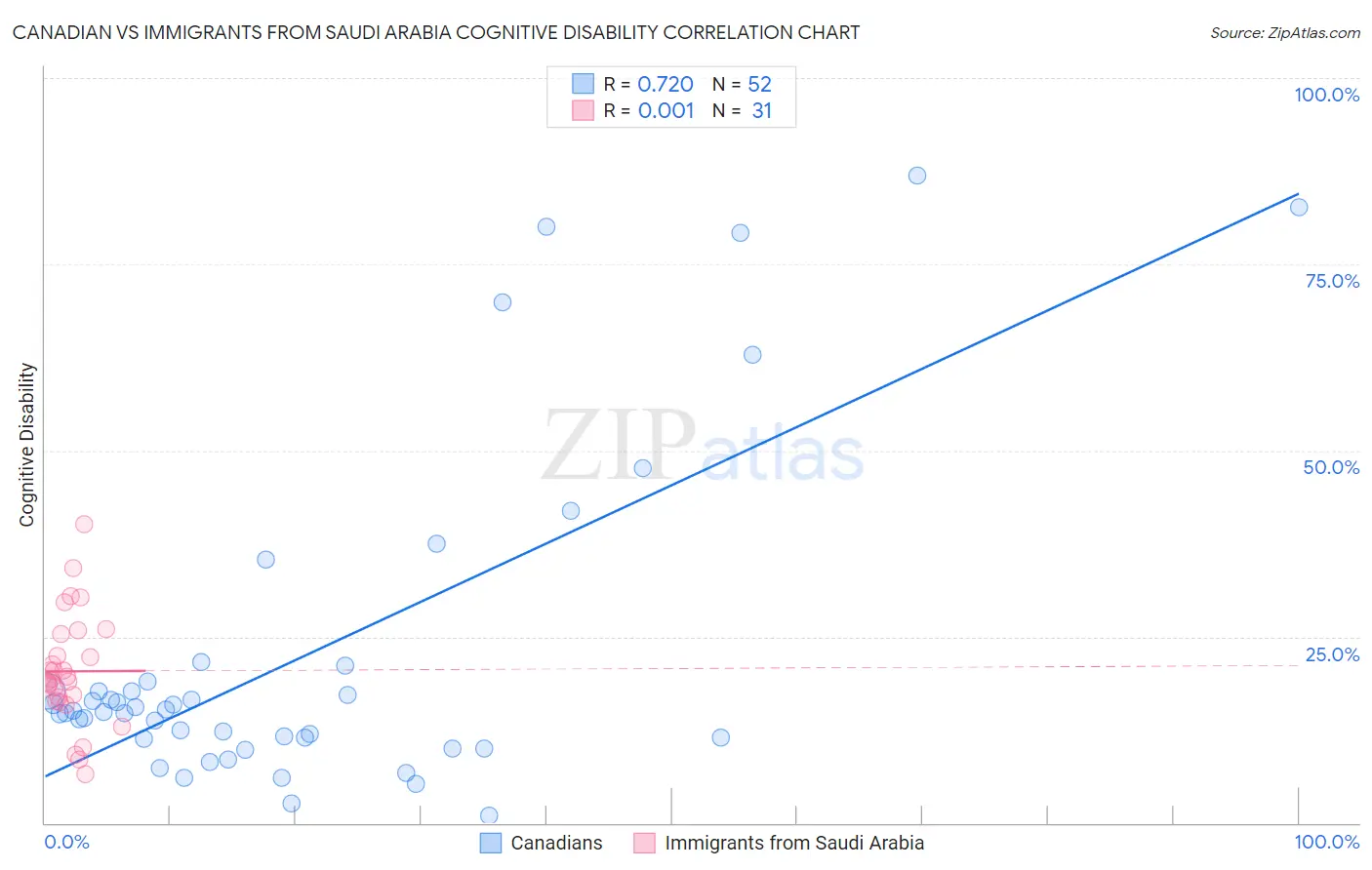Click the blue point at the chart's bottom near zero
This screenshot has height=870, width=1372.
(x=489, y=815)
